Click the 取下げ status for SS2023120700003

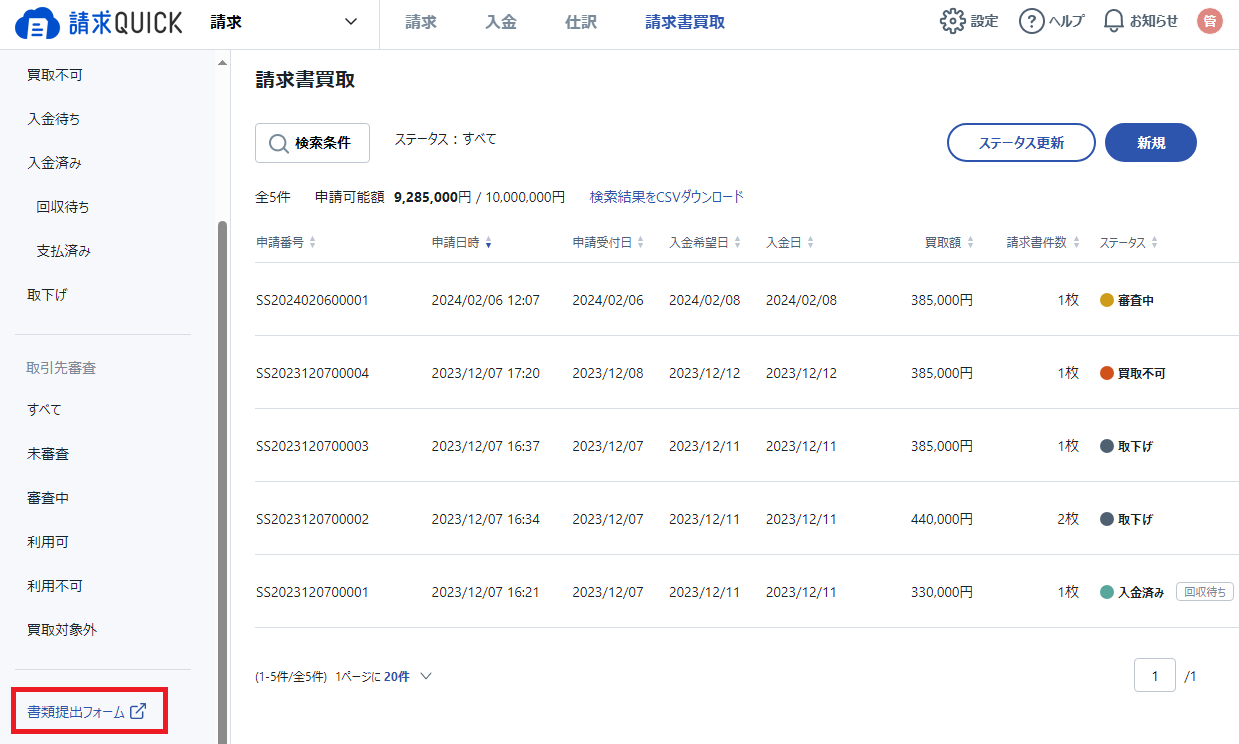[x=1126, y=446]
